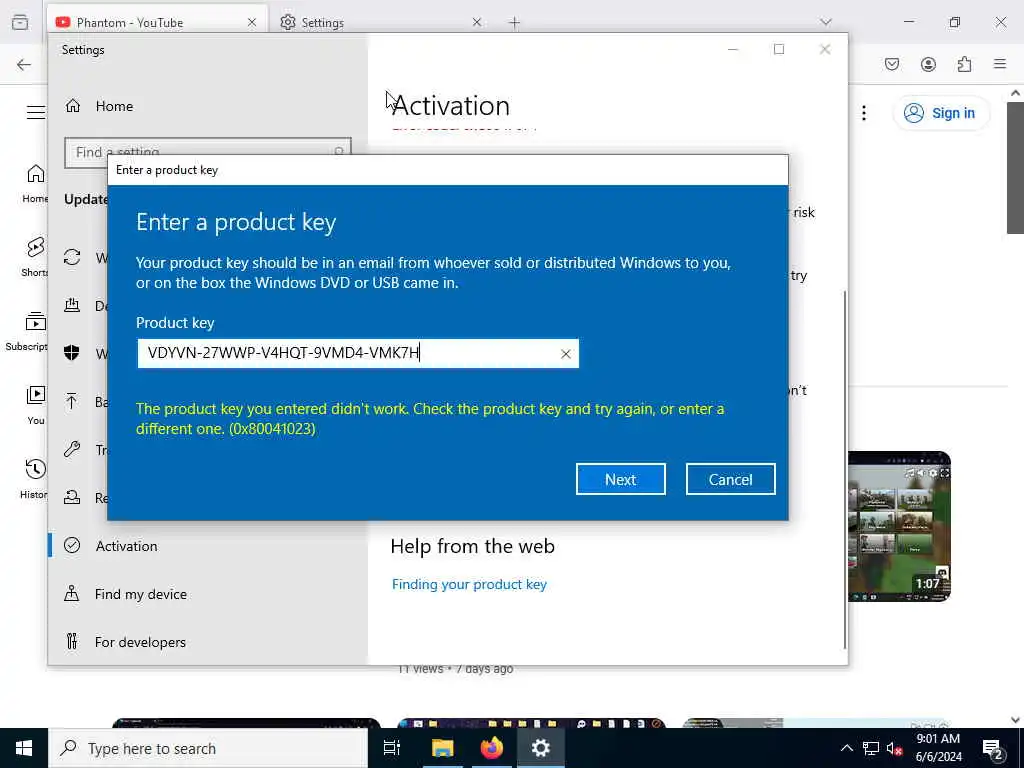Click the For developers tools icon
Image resolution: width=1024 pixels, height=768 pixels.
tap(72, 642)
